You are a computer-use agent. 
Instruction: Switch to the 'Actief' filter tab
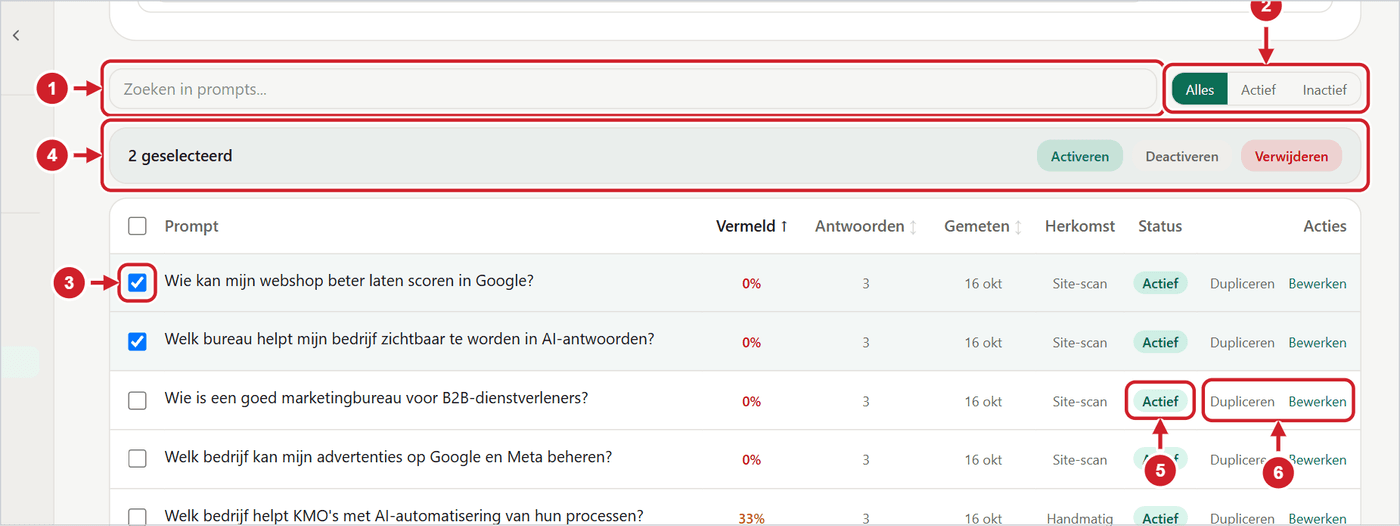click(x=1258, y=89)
